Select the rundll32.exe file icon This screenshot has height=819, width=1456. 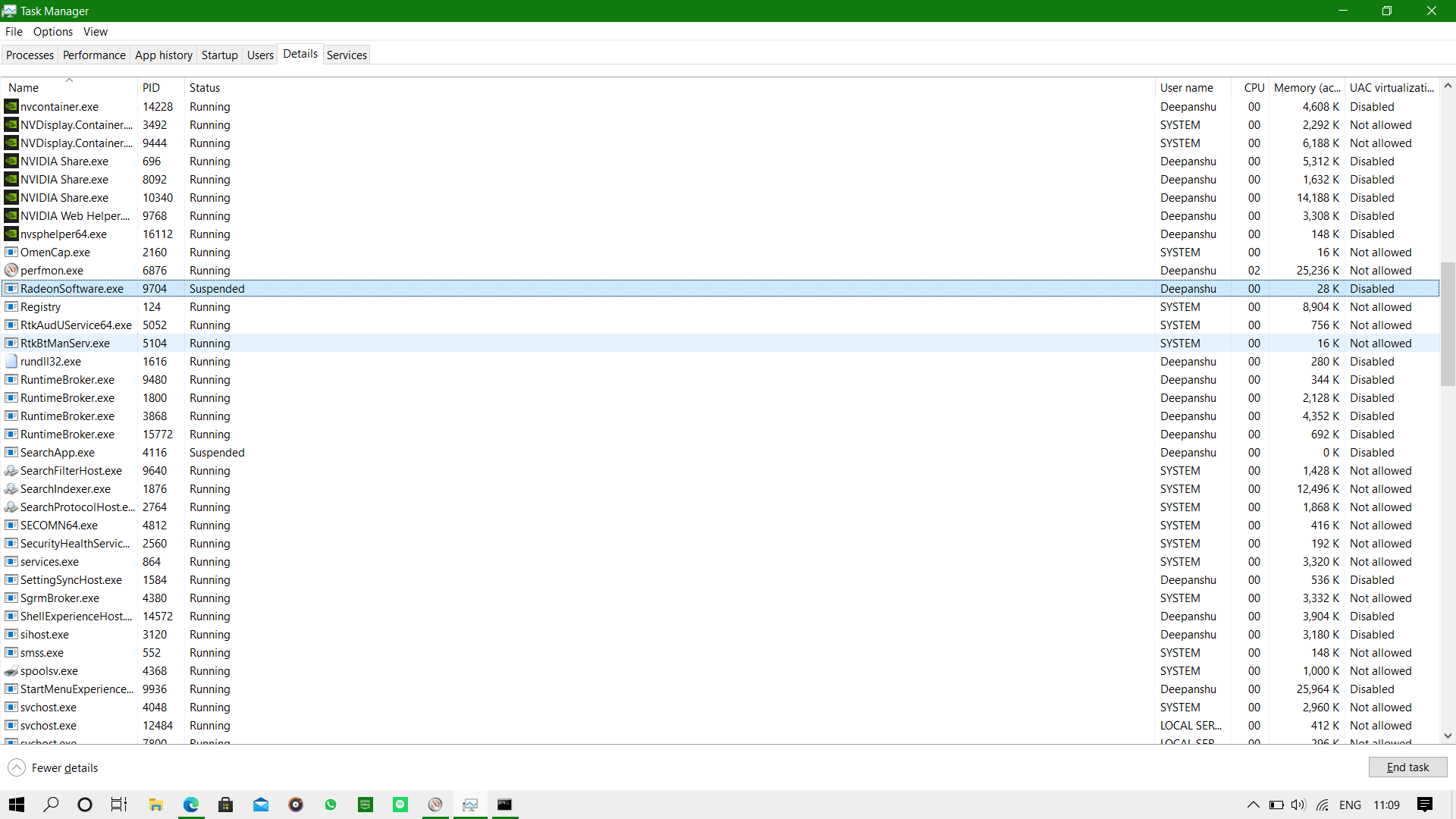[x=11, y=362]
